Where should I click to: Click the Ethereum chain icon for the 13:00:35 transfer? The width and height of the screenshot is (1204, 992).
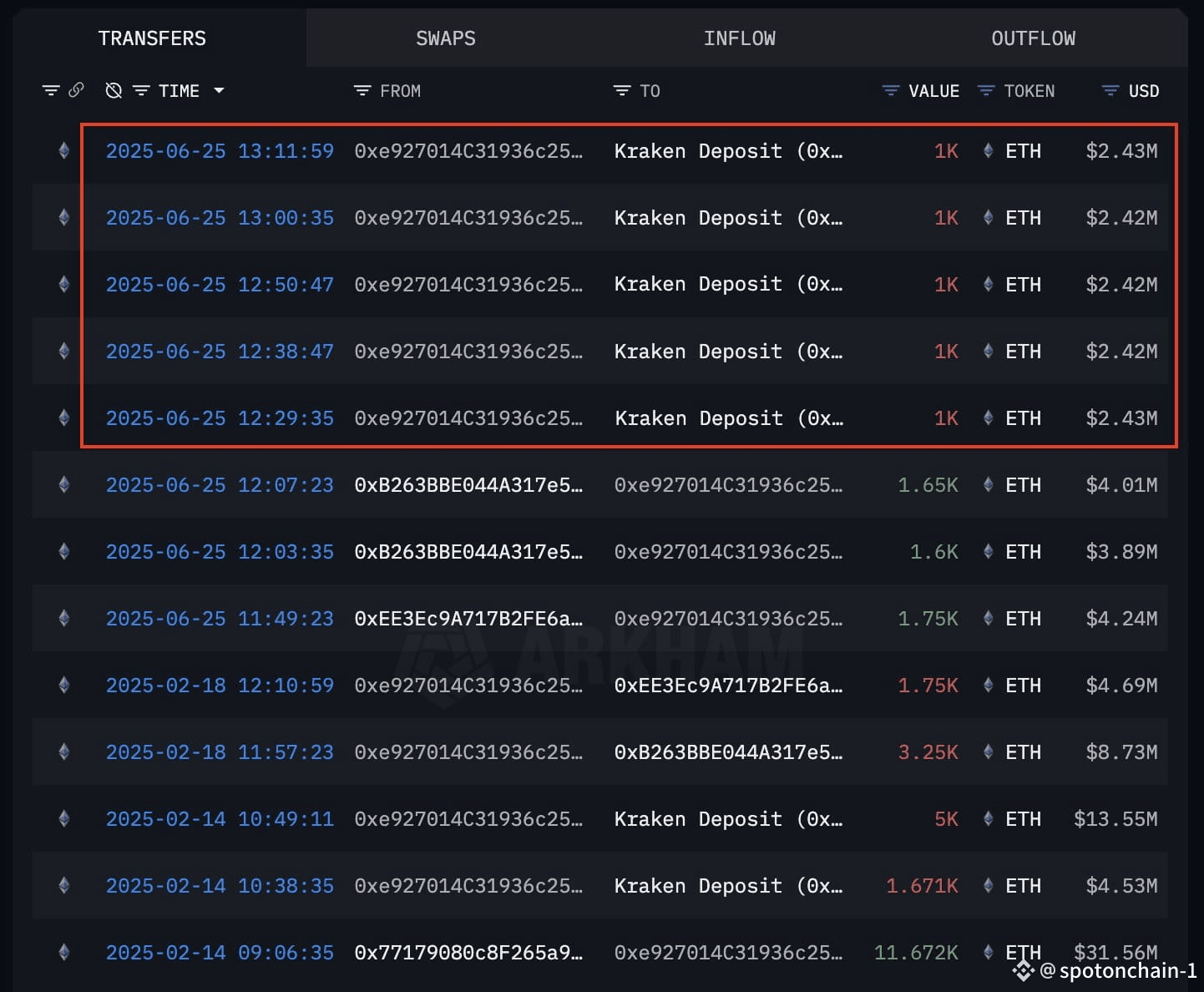coord(64,218)
